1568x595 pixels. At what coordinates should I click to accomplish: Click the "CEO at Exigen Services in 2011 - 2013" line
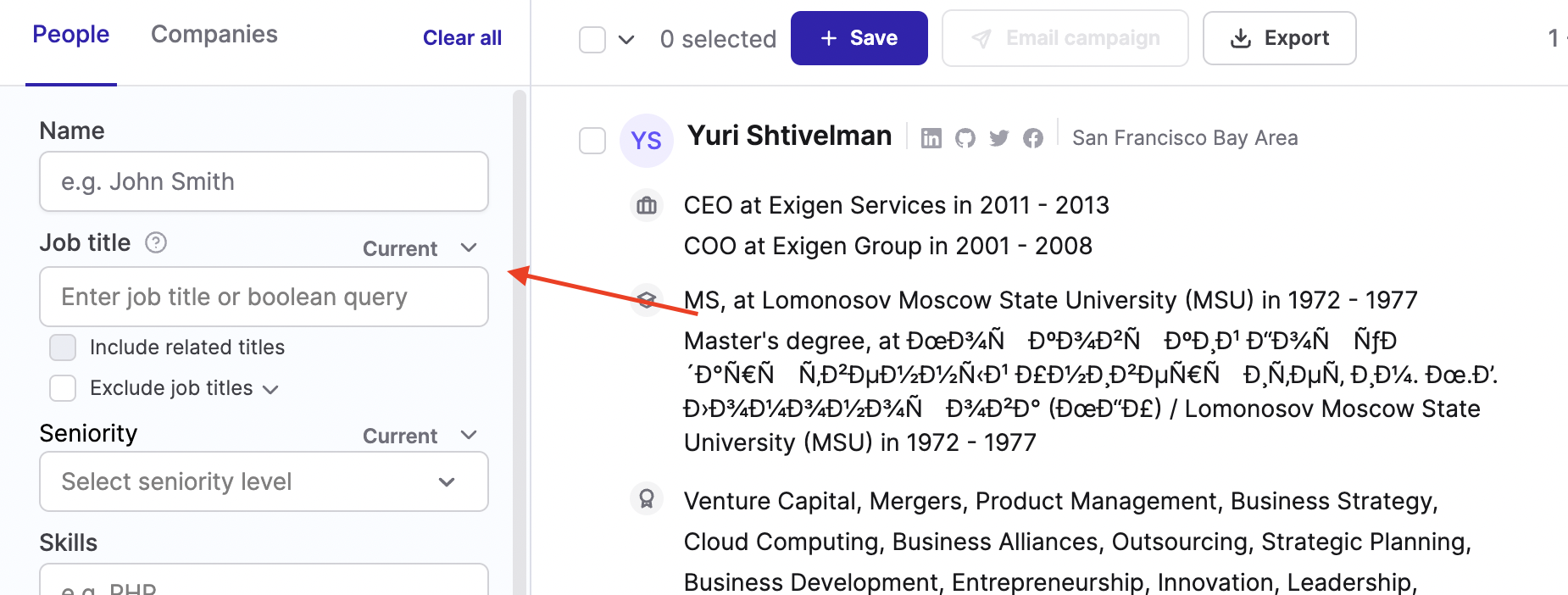897,205
